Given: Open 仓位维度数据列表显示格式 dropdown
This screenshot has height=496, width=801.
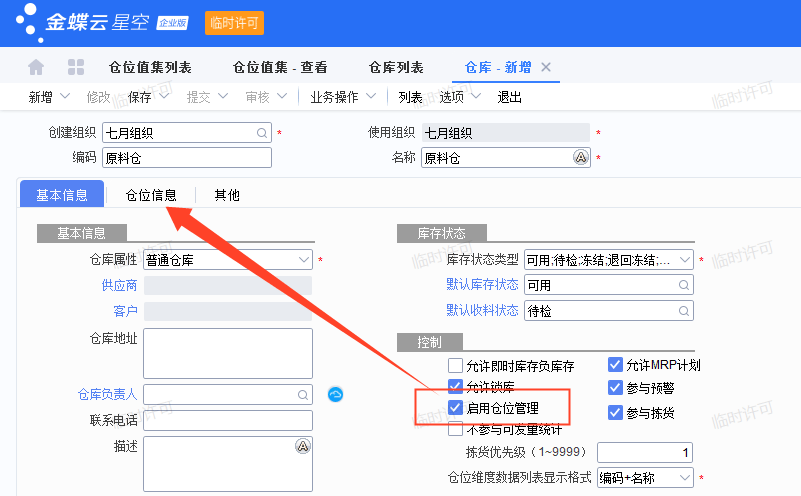Looking at the screenshot, I should tap(645, 478).
